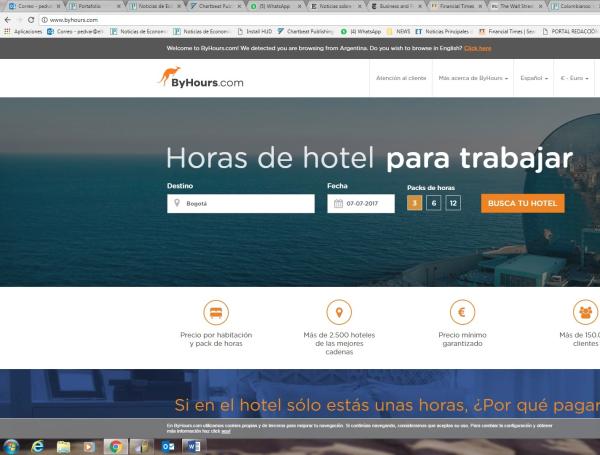Click the bed icon above Precio por habitación
Image resolution: width=600 pixels, height=455 pixels.
216,312
